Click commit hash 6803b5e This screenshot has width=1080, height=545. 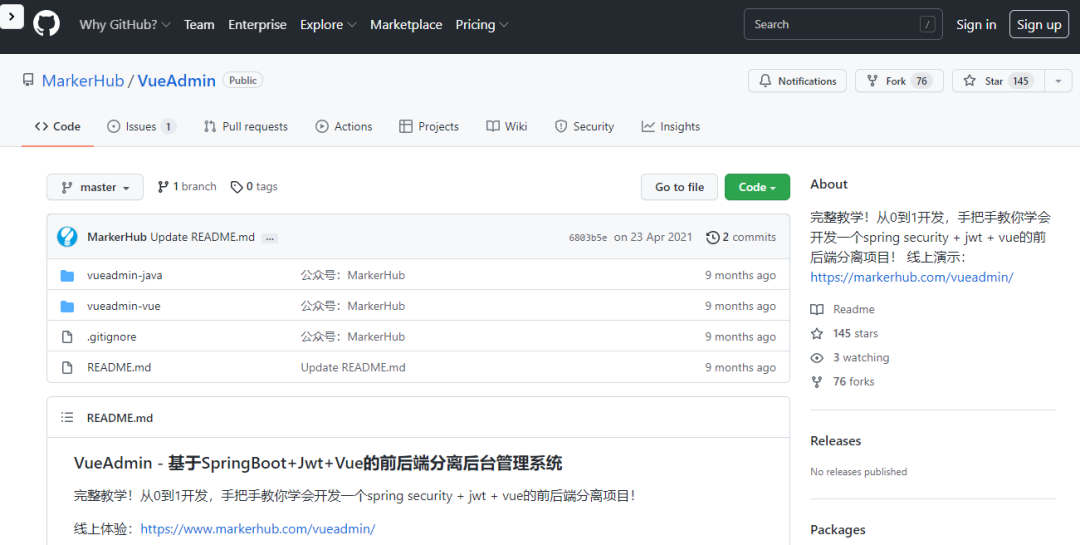588,238
